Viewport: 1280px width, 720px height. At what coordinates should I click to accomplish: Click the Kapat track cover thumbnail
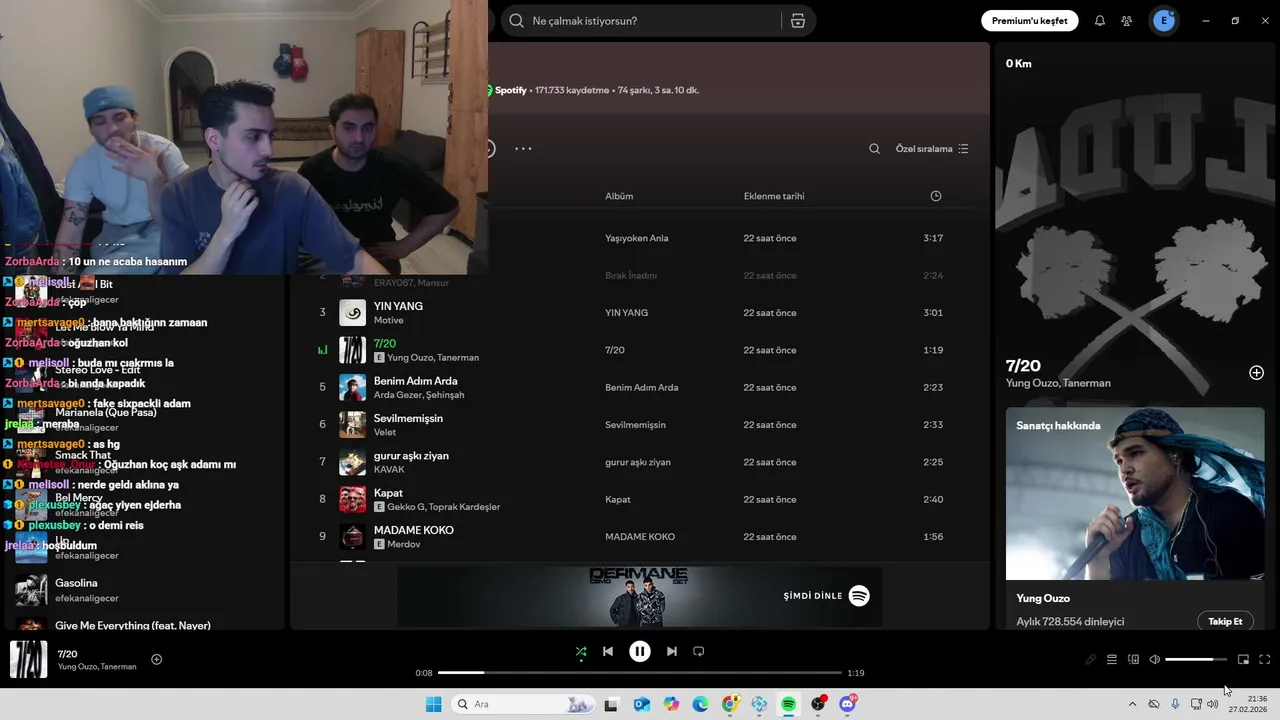coord(352,499)
